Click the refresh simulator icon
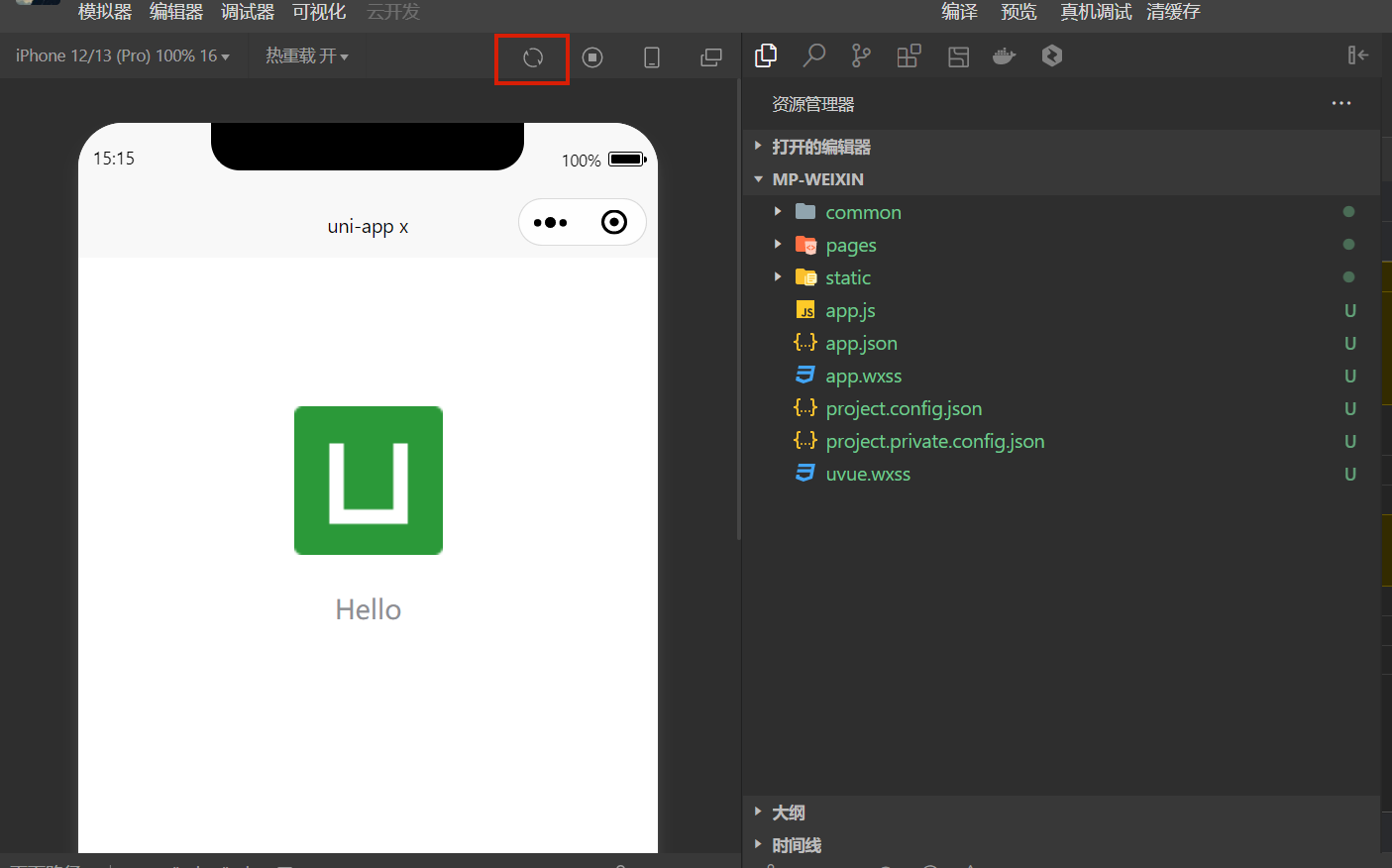The image size is (1392, 868). point(533,57)
